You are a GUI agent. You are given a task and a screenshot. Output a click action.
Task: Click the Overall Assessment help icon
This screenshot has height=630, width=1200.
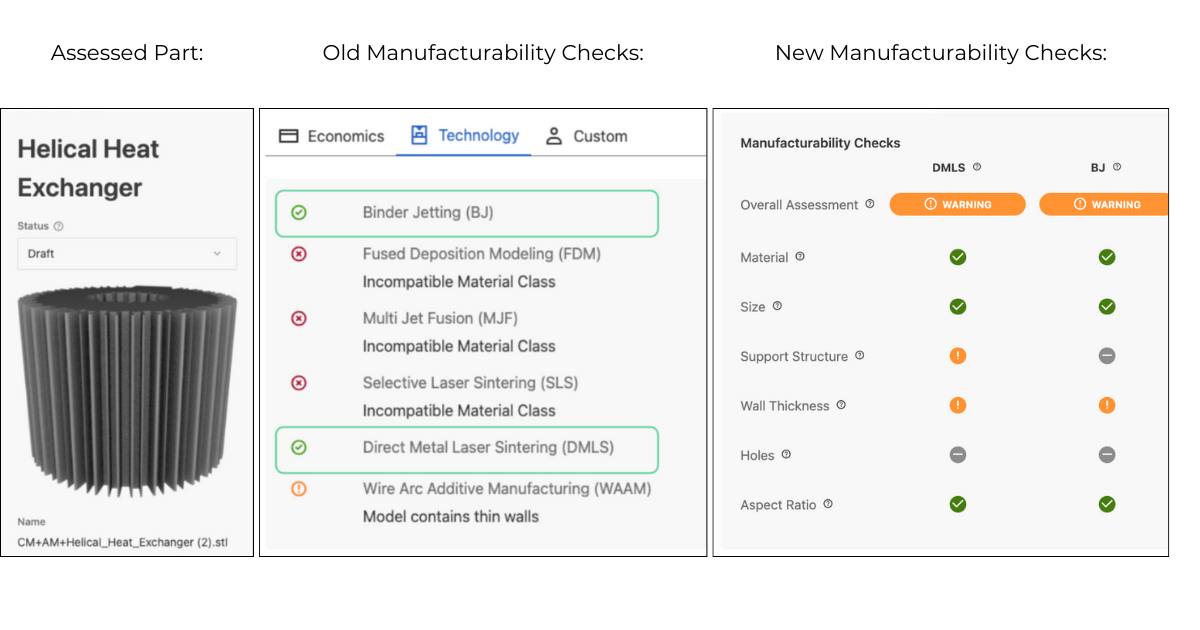870,204
